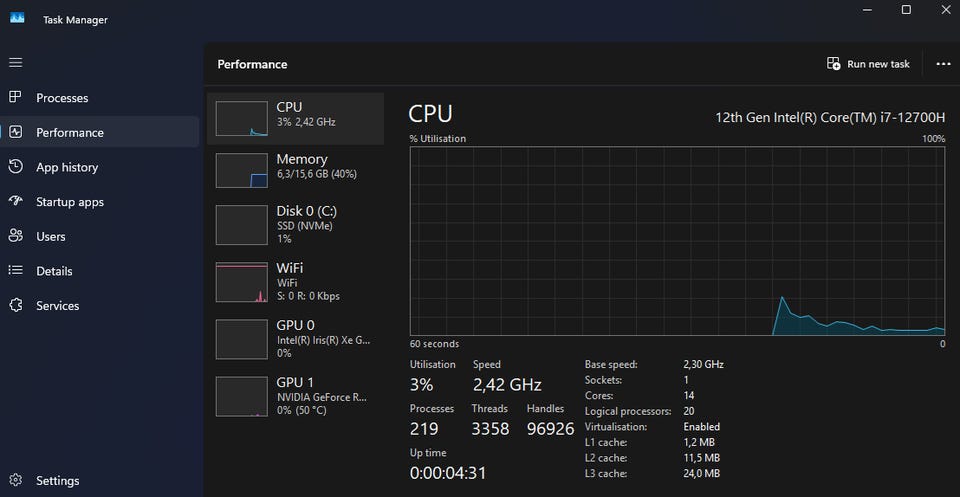Screen dimensions: 960x497
Task: Click the % Utilisation graph label
Action: click(438, 139)
